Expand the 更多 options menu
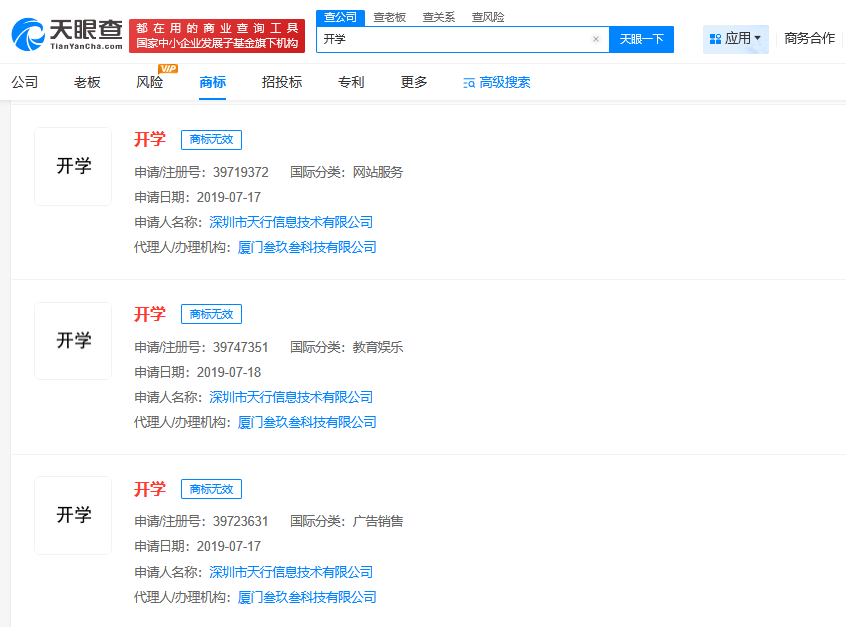This screenshot has width=846, height=627. pyautogui.click(x=413, y=83)
